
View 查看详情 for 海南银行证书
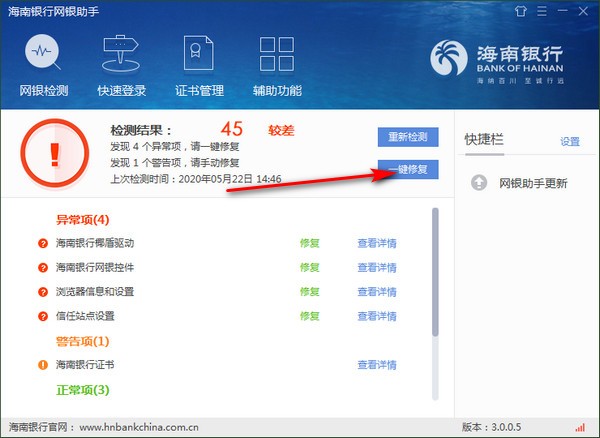[x=377, y=365]
